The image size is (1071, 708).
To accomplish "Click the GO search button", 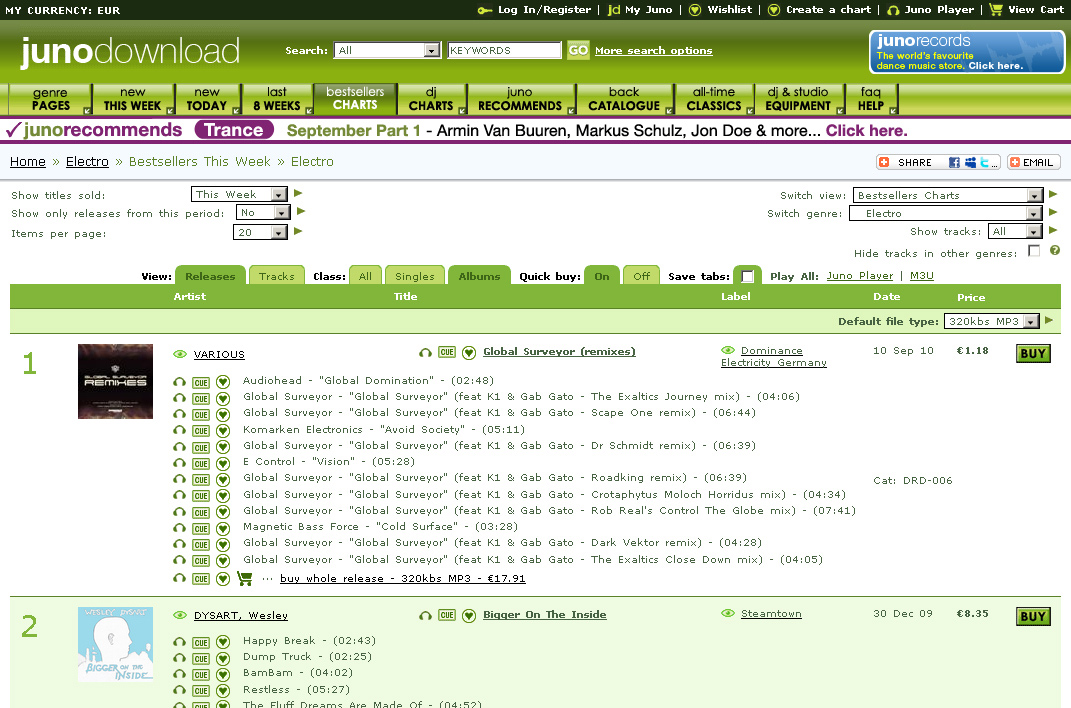I will 578,50.
